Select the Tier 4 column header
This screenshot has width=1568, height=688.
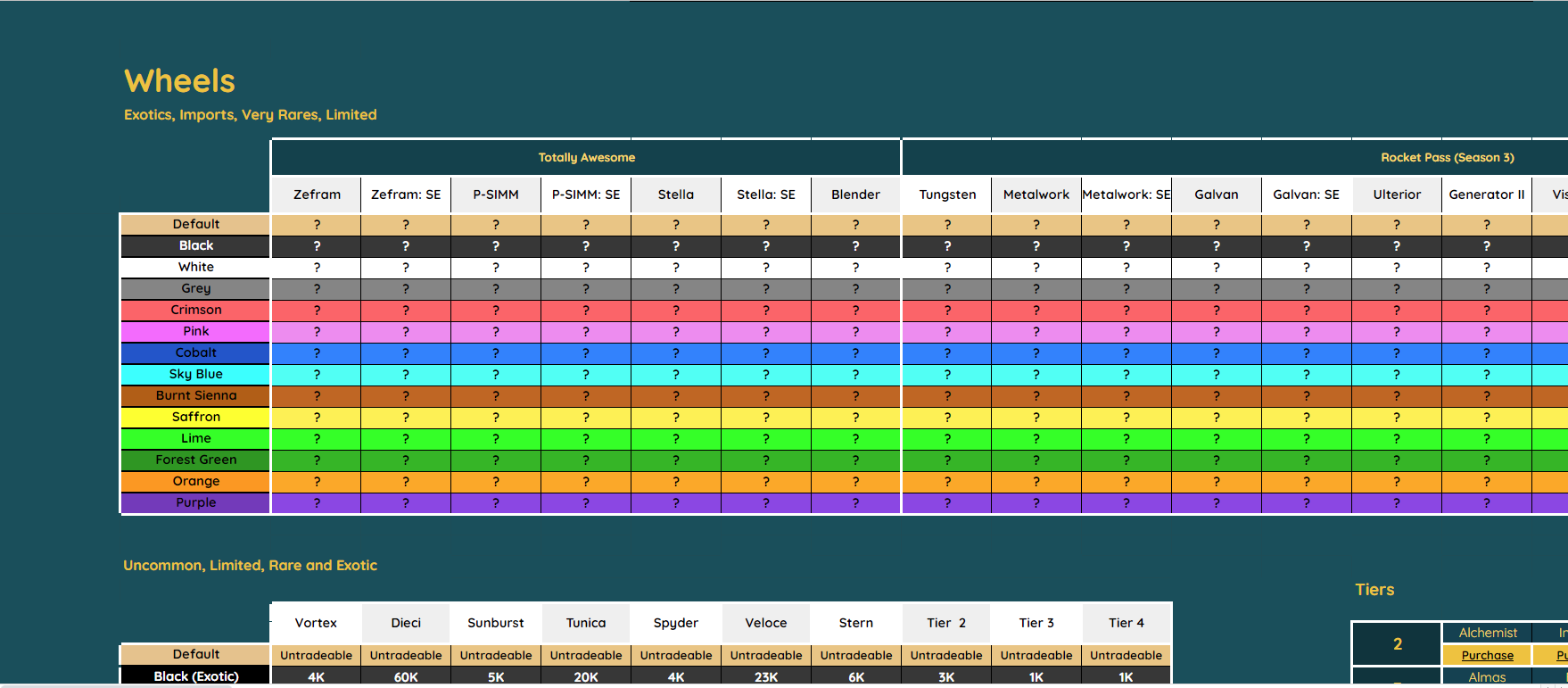point(1126,623)
